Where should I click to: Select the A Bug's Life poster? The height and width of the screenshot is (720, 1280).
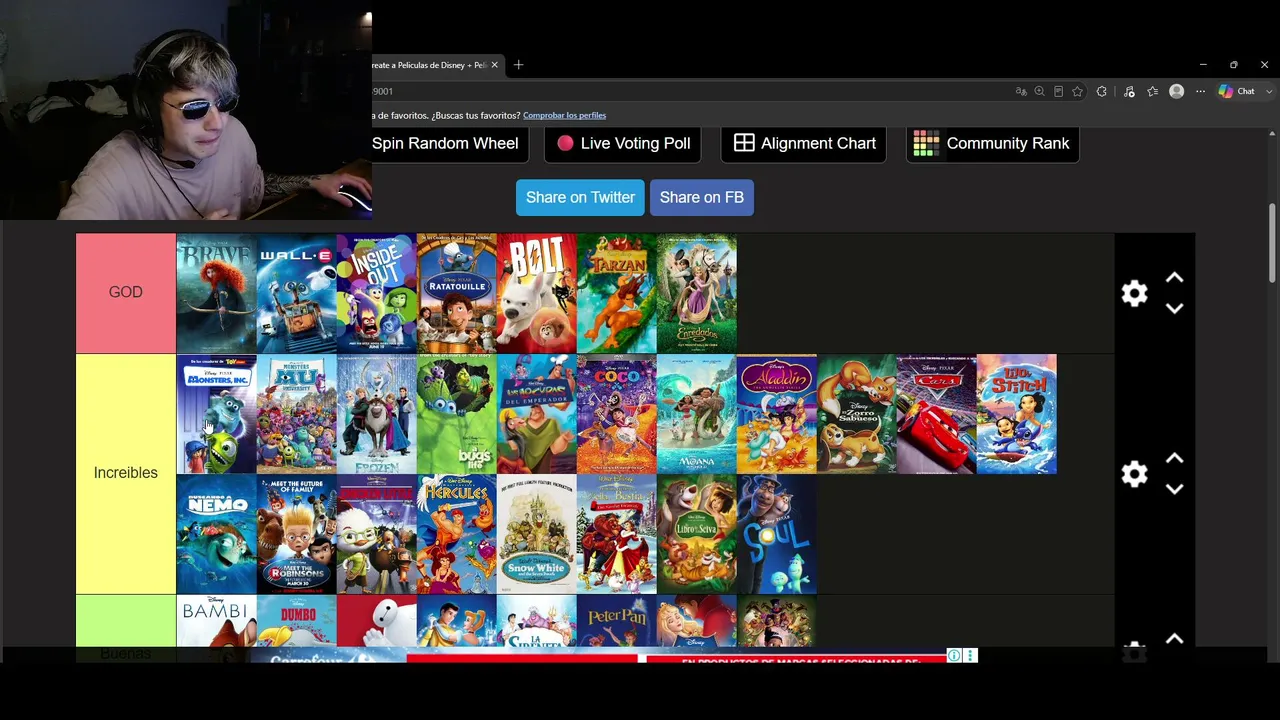pos(457,414)
